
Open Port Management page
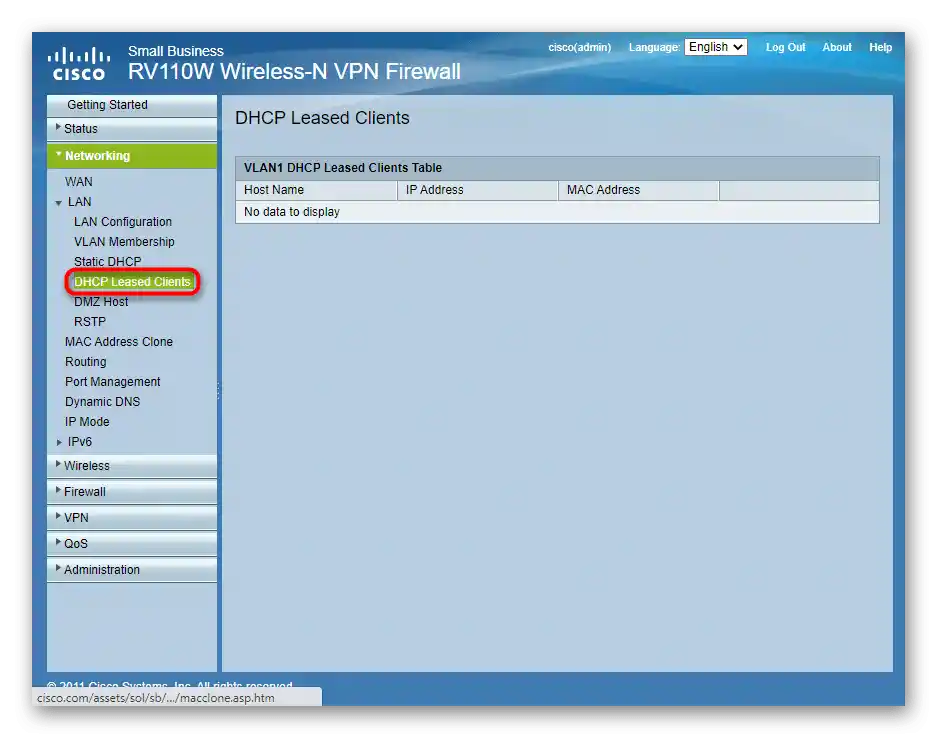coord(112,382)
